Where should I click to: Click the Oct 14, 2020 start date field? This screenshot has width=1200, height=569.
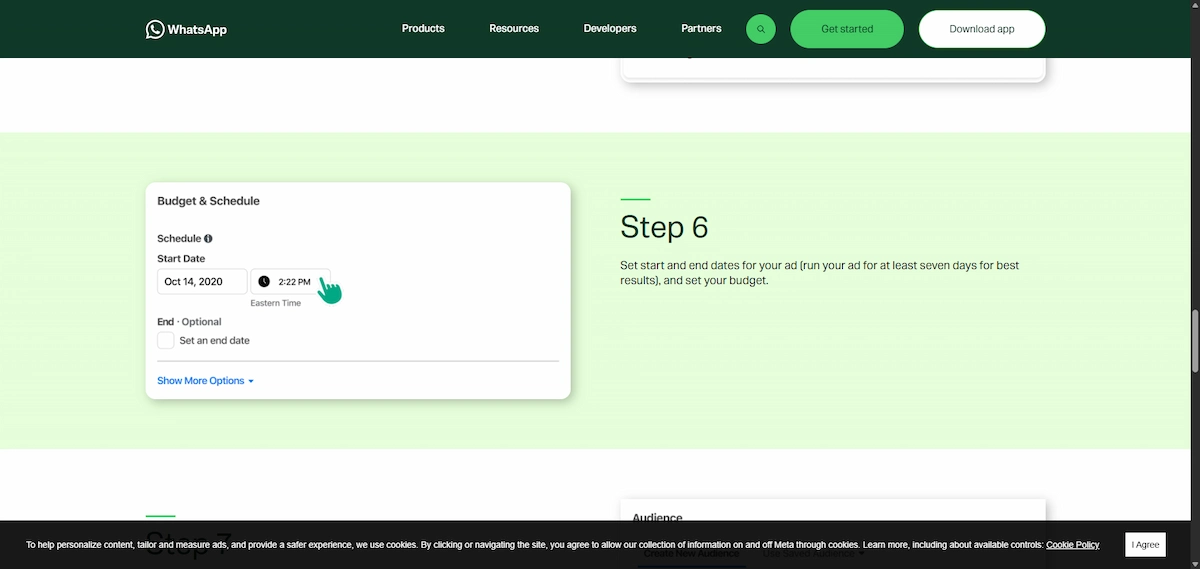pos(202,282)
